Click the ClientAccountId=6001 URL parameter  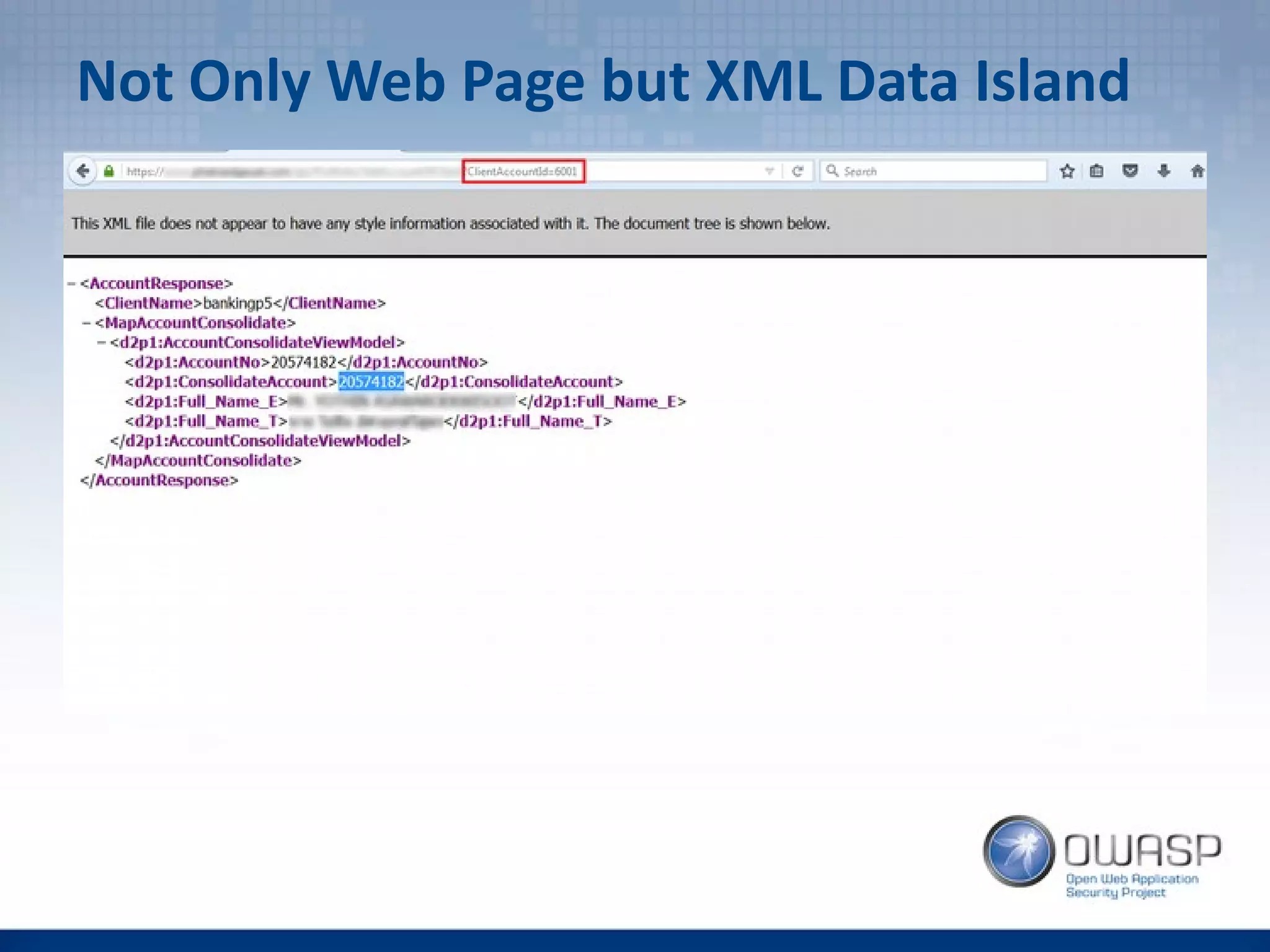click(x=522, y=172)
